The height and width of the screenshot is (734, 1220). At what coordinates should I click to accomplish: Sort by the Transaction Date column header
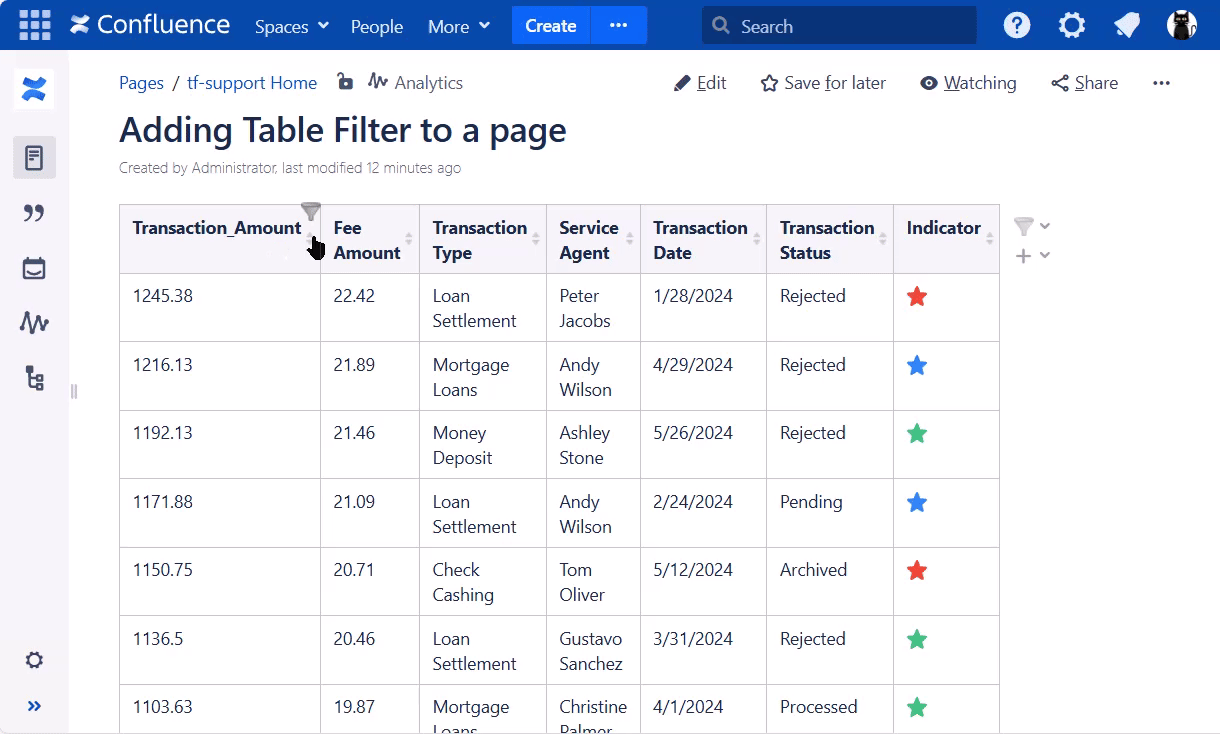pyautogui.click(x=700, y=240)
